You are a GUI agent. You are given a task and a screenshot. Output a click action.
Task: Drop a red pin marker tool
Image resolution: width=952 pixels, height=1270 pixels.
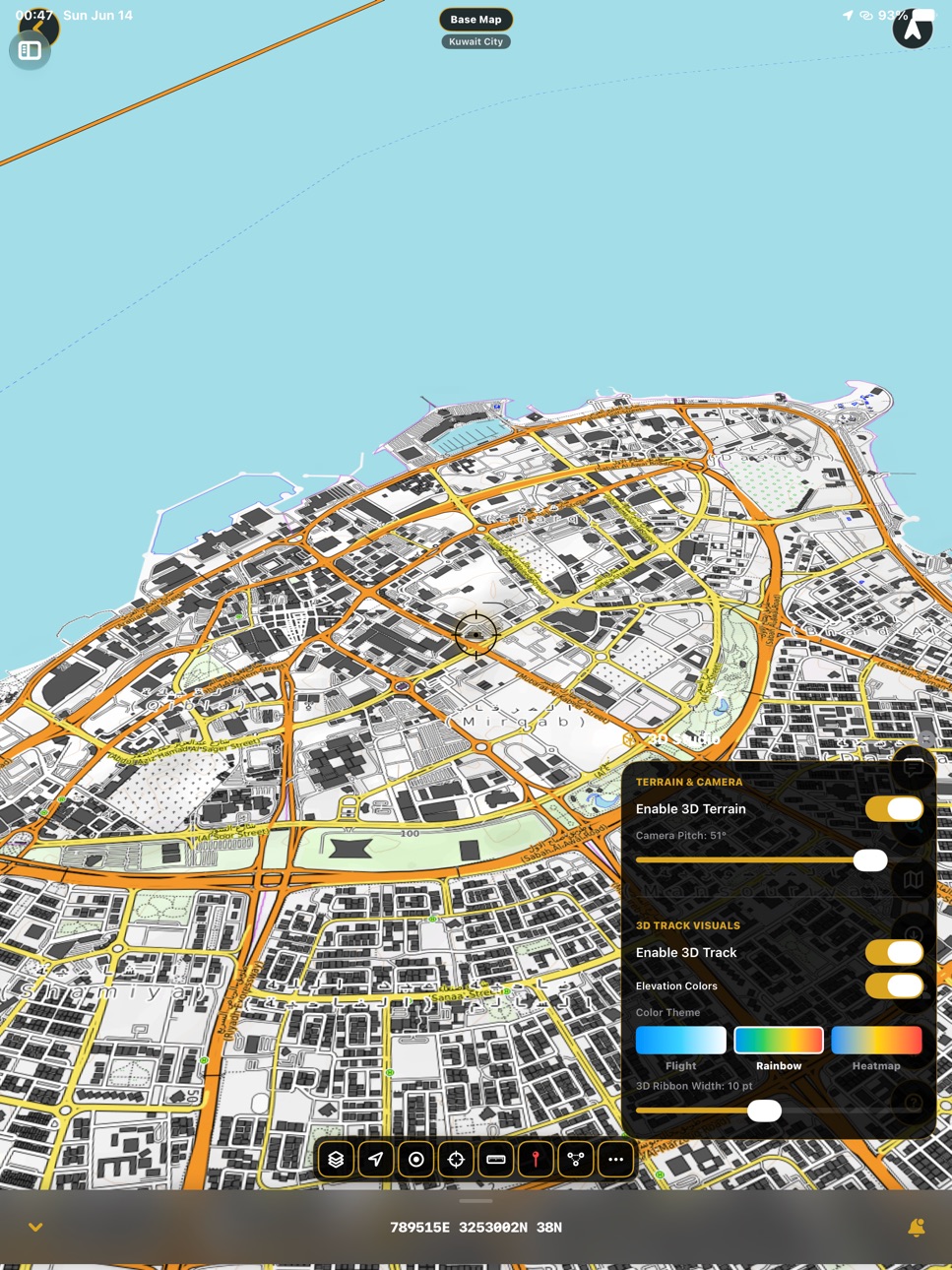click(x=536, y=1160)
